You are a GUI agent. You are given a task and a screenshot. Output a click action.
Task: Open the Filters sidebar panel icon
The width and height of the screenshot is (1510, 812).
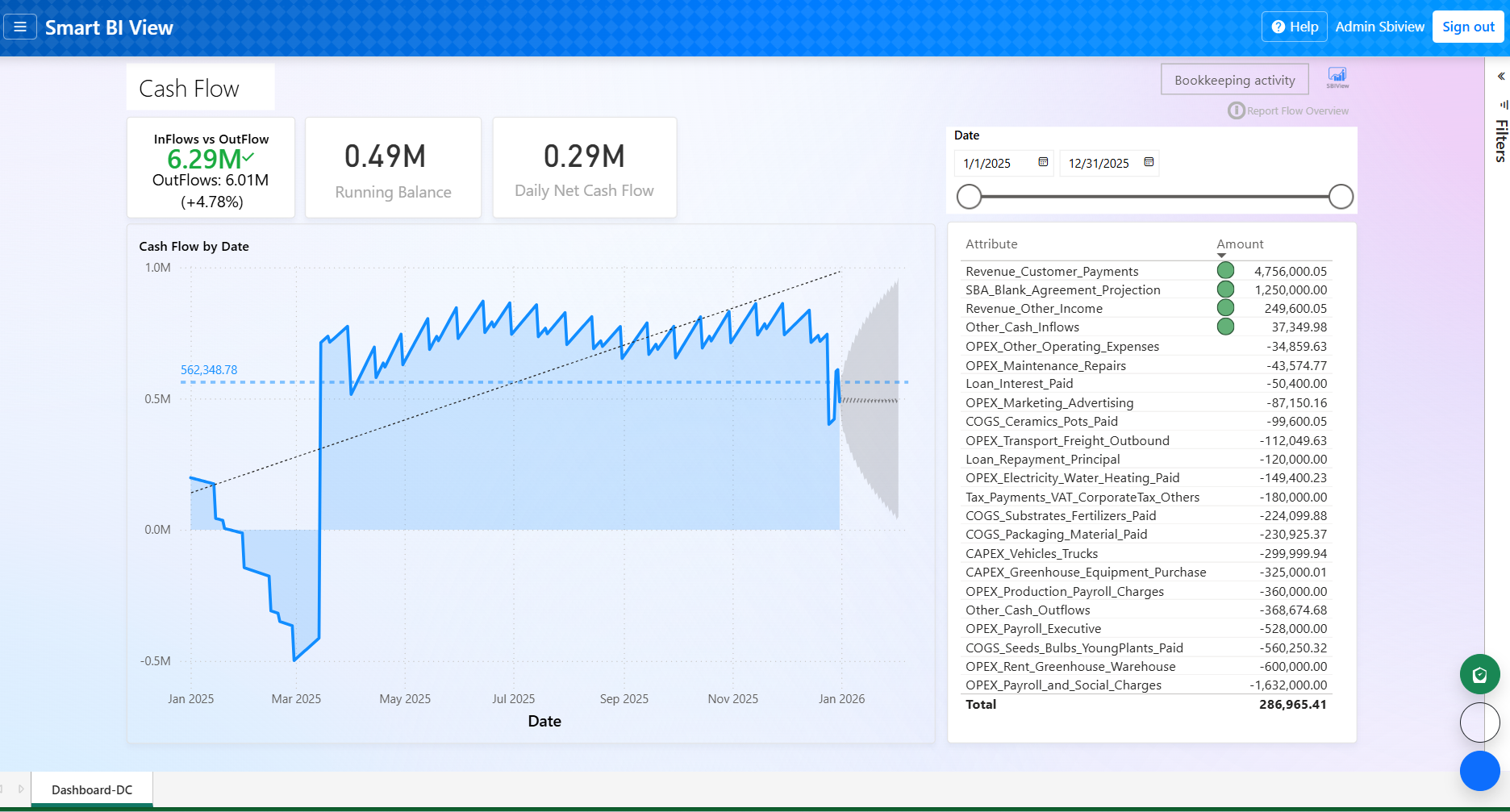pos(1502,106)
